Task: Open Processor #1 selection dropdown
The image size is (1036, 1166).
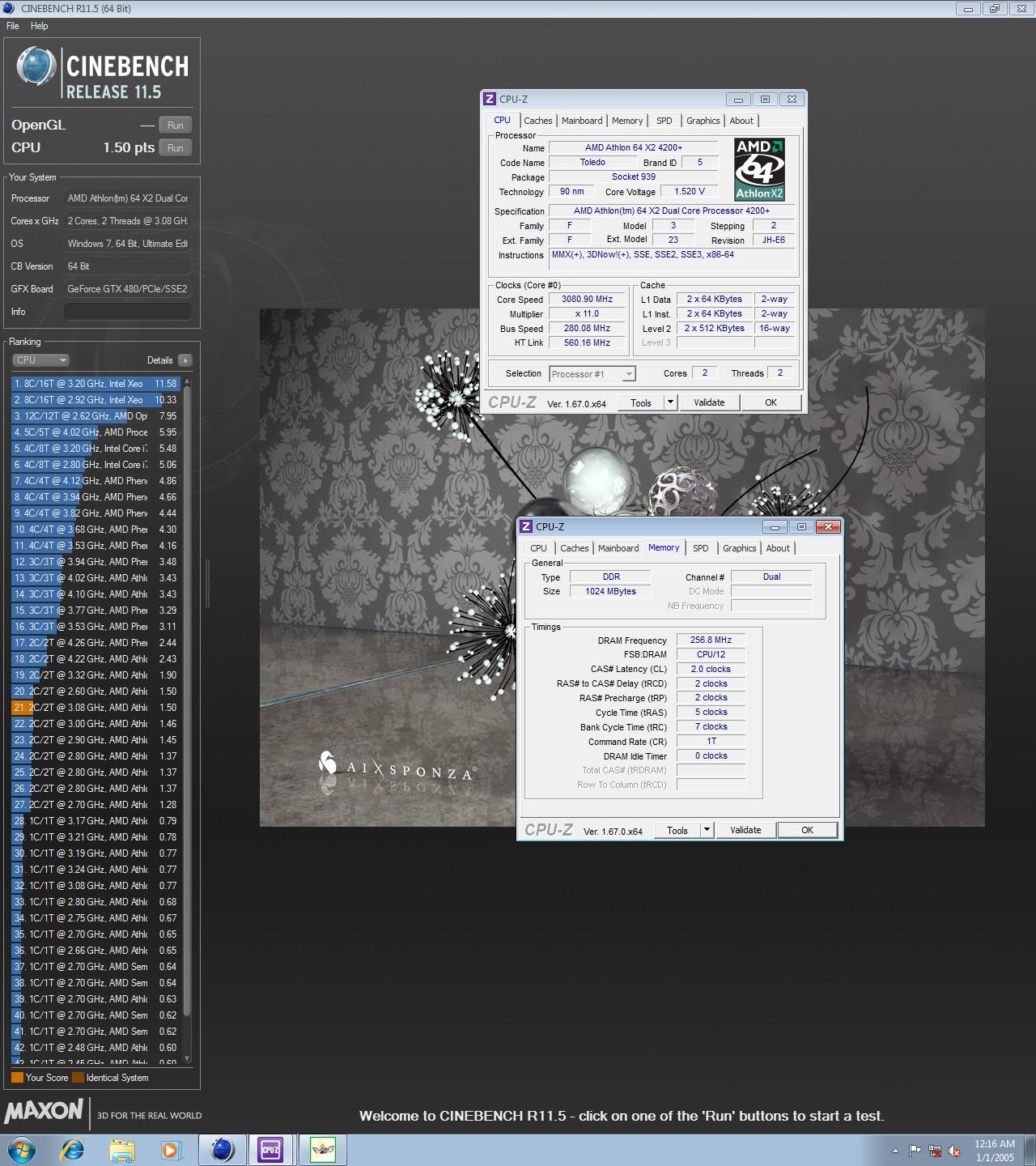Action: pyautogui.click(x=592, y=374)
